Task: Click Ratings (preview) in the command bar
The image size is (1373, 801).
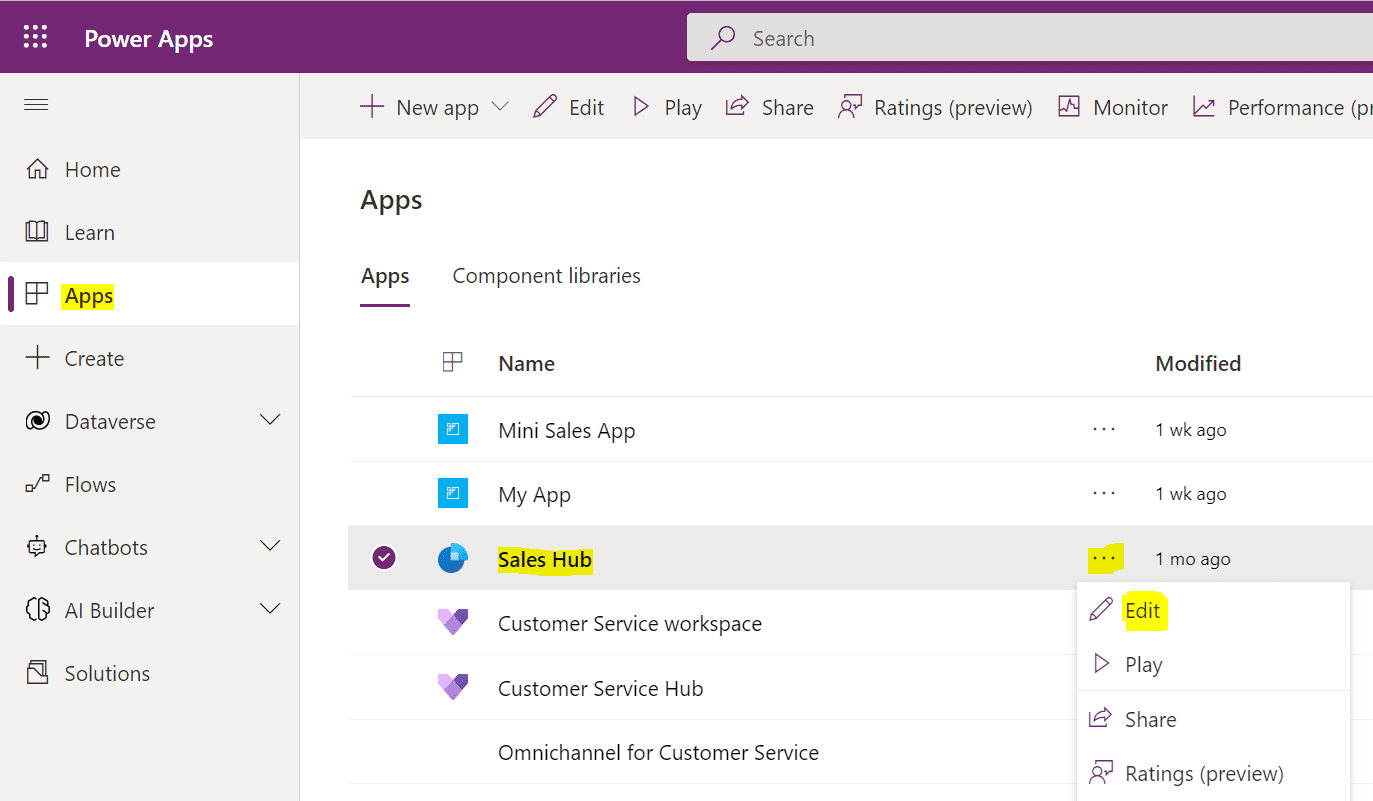Action: tap(935, 107)
